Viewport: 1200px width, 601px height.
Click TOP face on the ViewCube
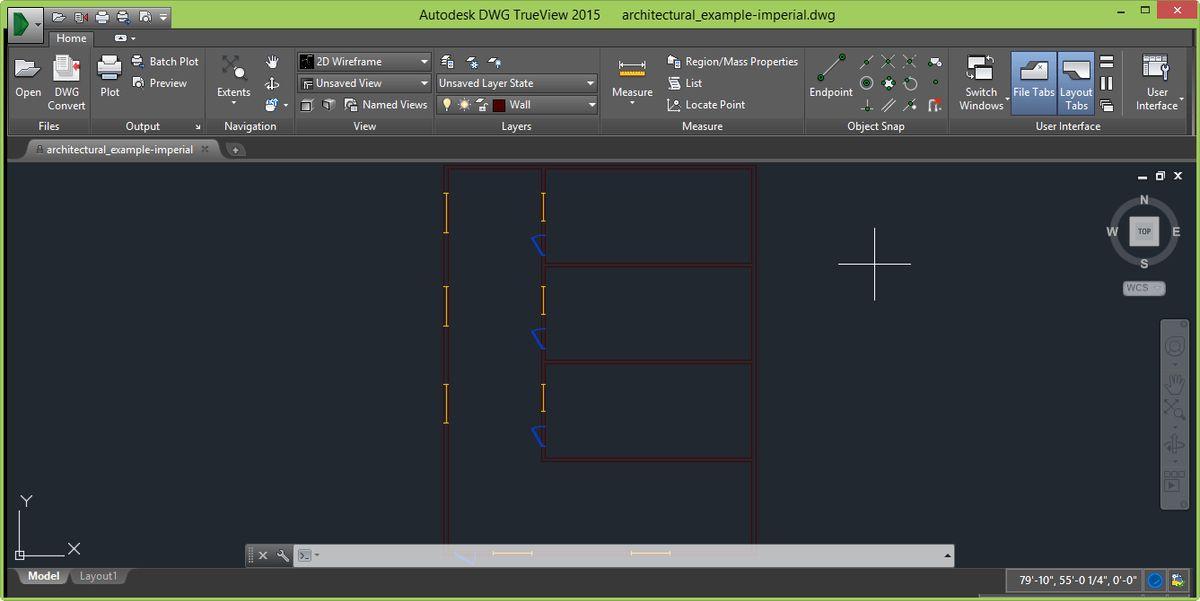[1144, 231]
